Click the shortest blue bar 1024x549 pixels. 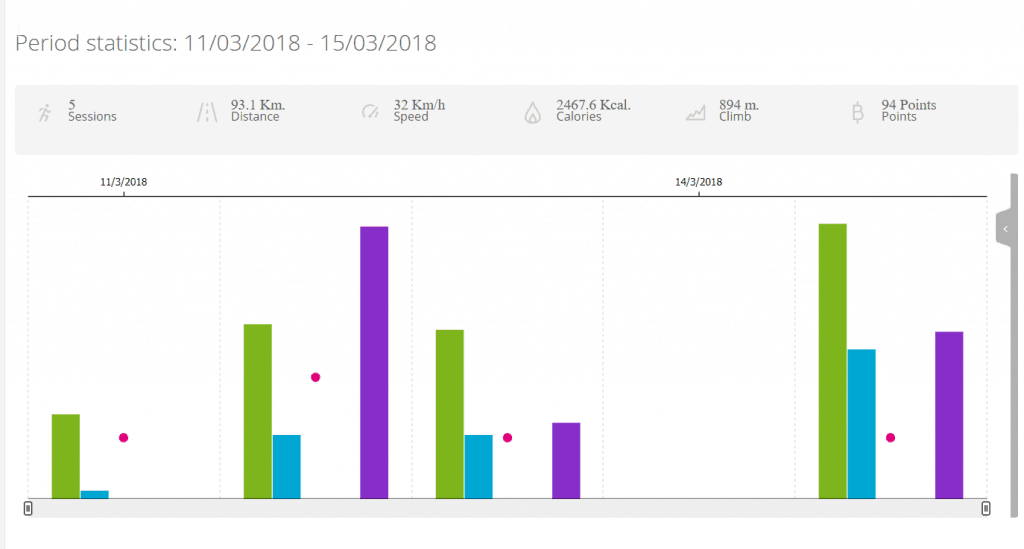pos(95,494)
